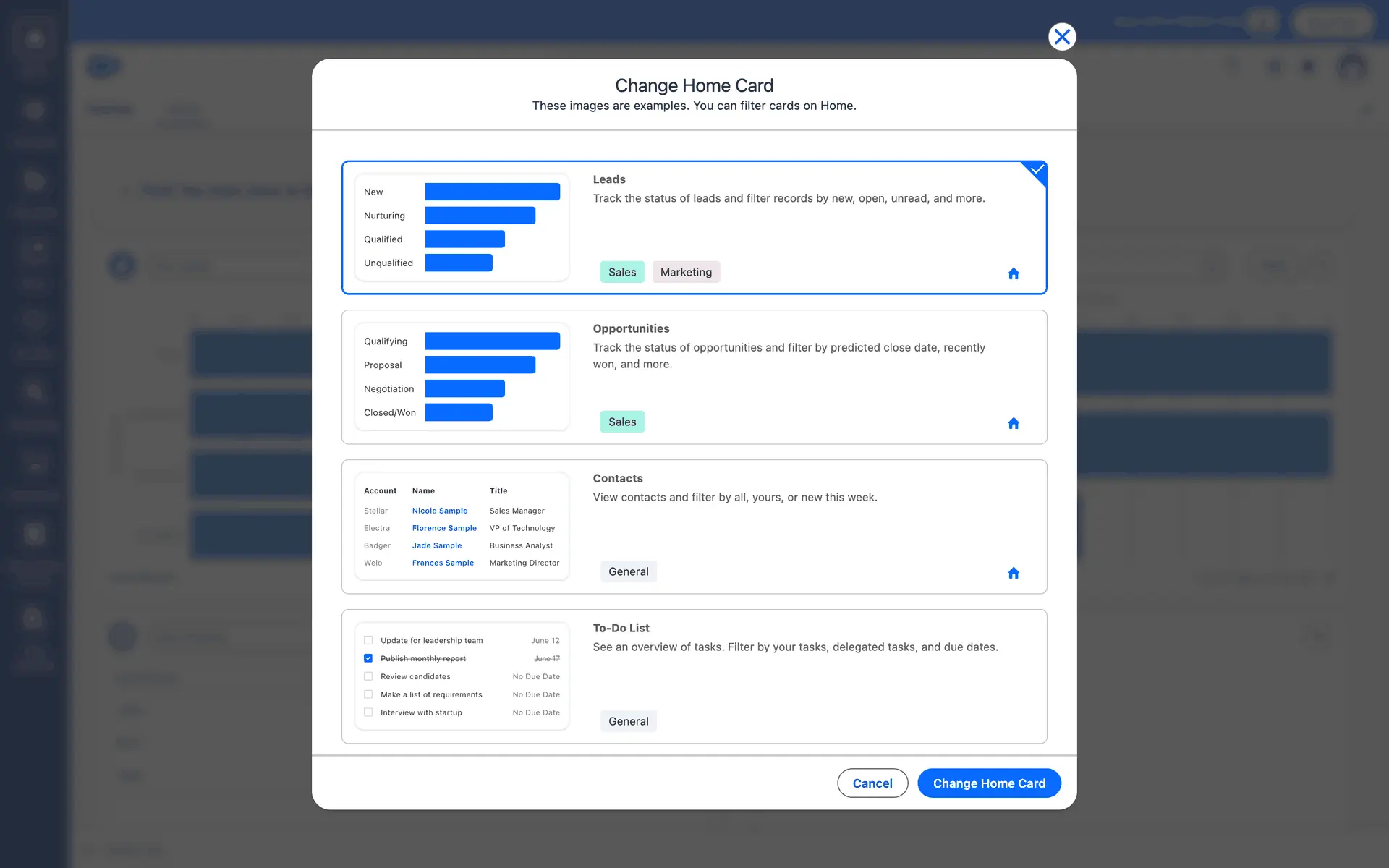This screenshot has width=1389, height=868.
Task: Click the General tag on Contacts card
Action: click(628, 571)
